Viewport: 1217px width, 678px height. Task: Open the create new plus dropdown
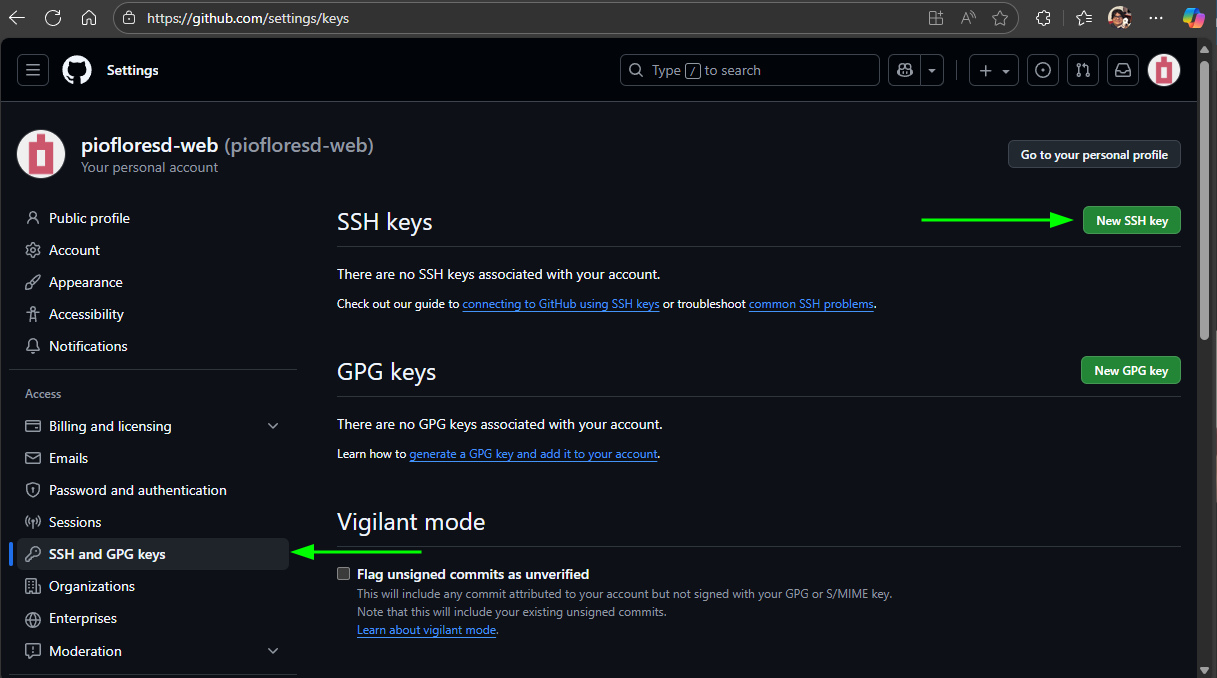[994, 70]
